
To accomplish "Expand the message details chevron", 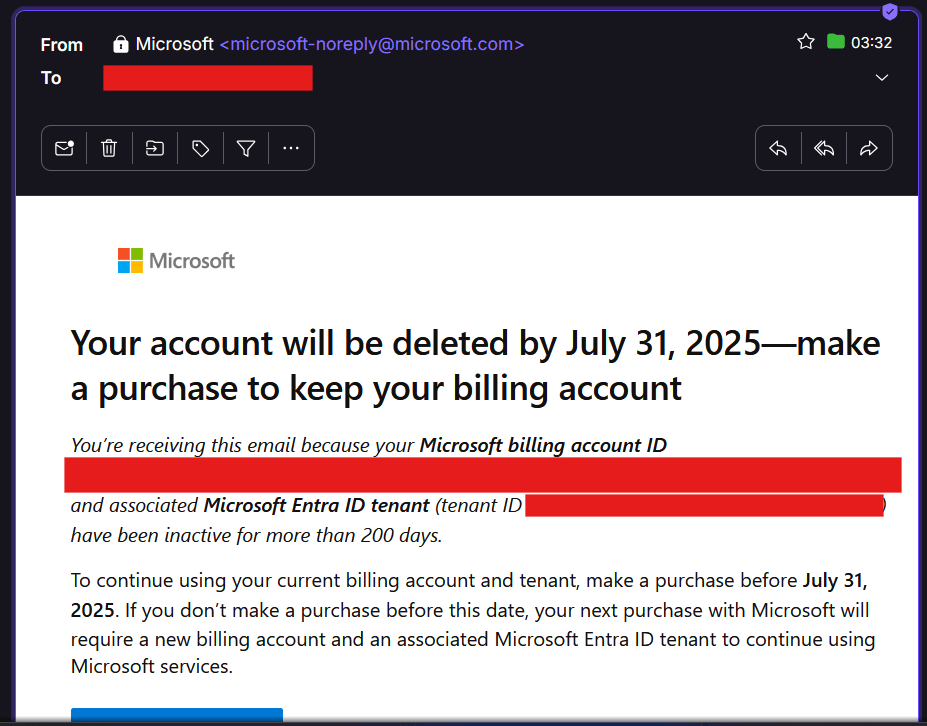I will [882, 77].
